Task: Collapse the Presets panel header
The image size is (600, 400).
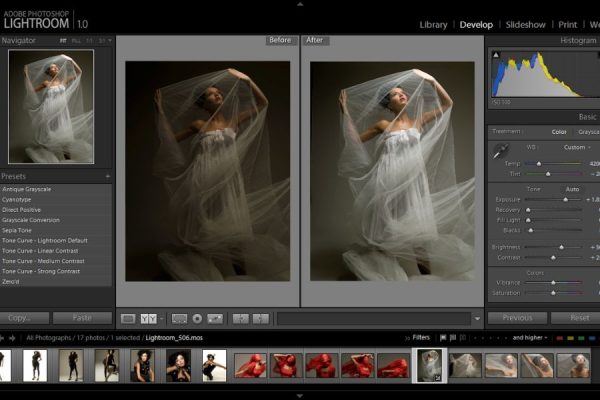Action: (x=20, y=176)
